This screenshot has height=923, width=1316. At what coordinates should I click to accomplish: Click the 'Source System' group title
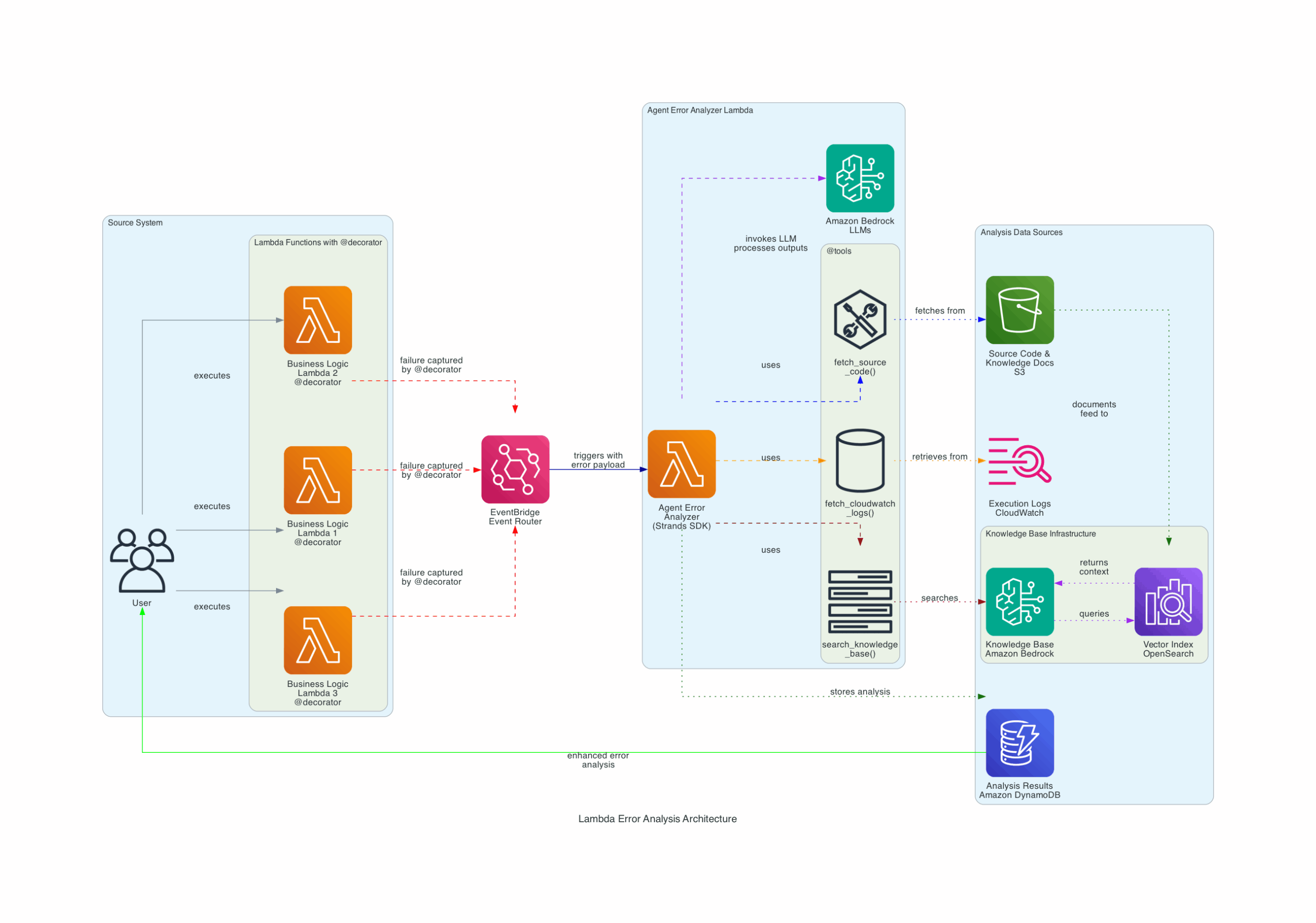tap(135, 223)
